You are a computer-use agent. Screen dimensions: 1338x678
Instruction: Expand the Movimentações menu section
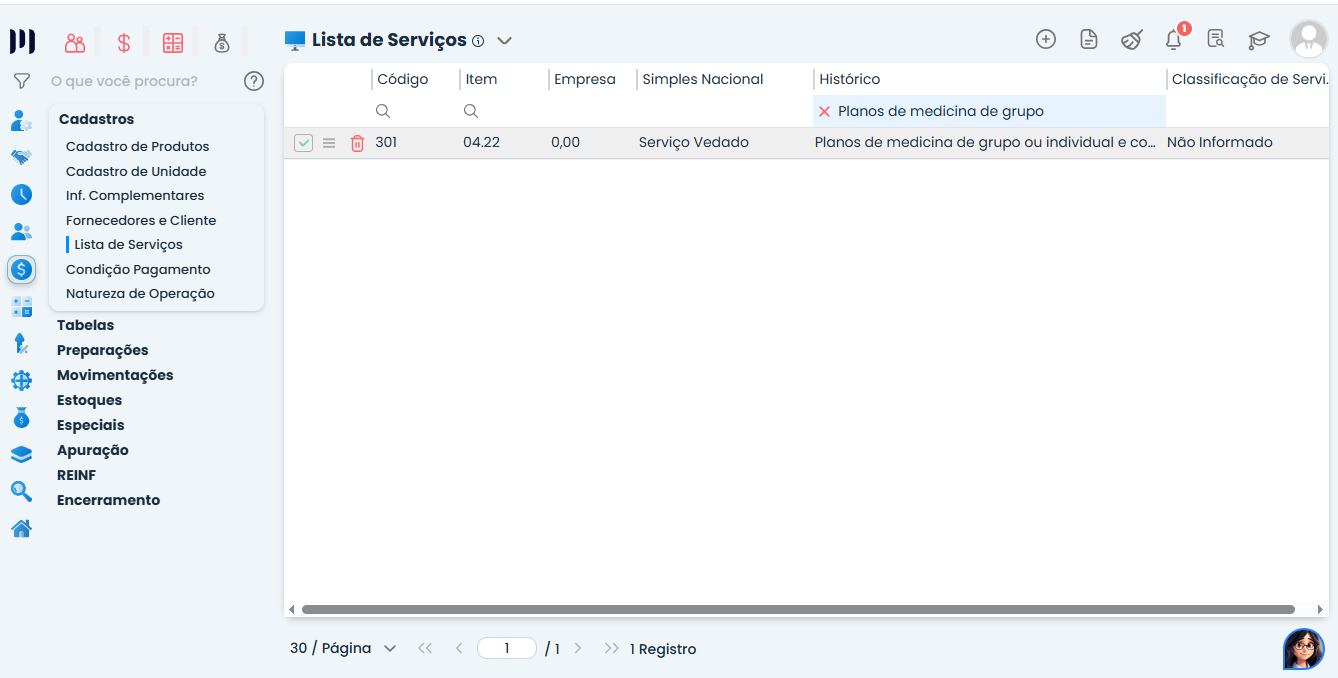click(115, 375)
